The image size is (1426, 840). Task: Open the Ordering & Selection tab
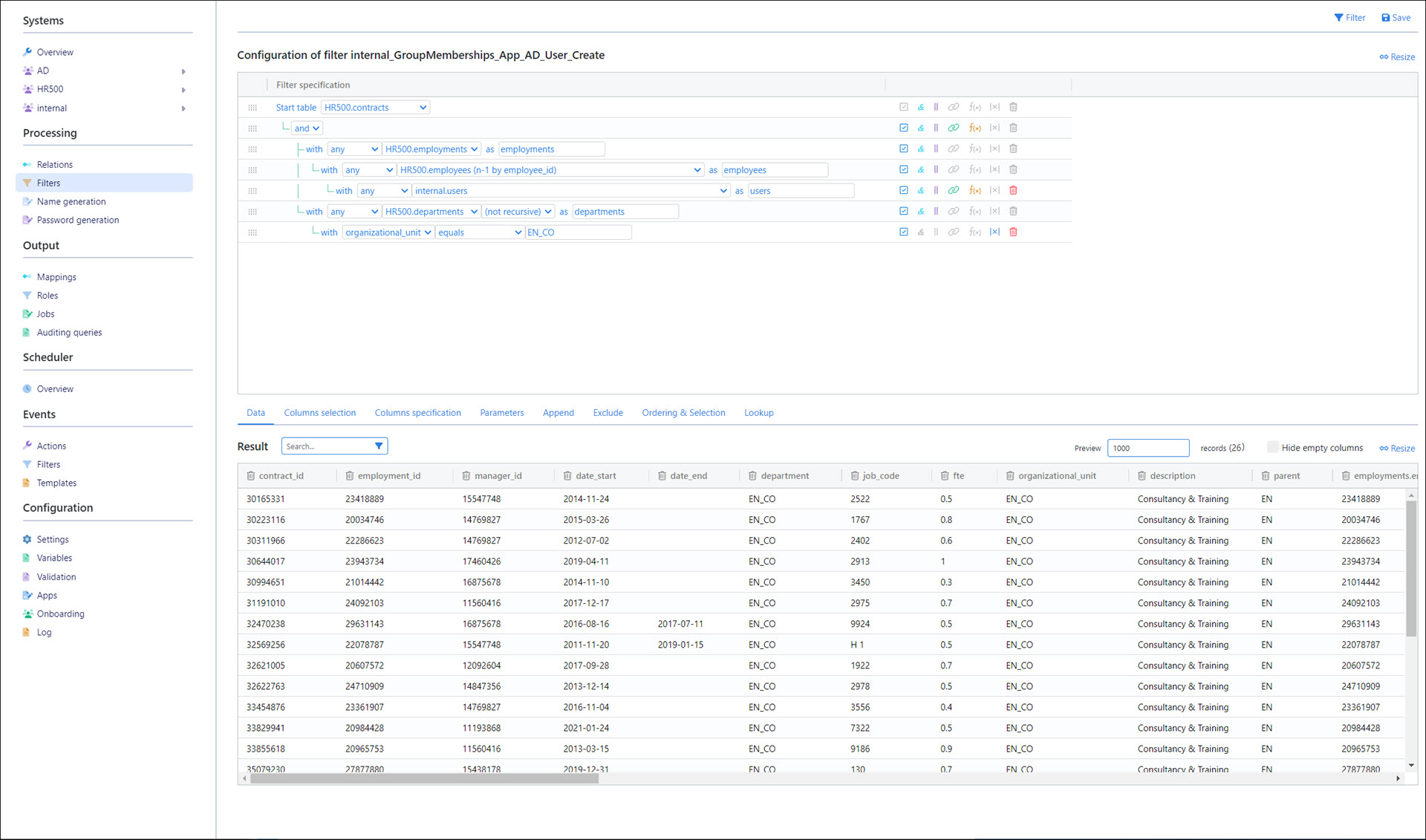click(x=683, y=413)
